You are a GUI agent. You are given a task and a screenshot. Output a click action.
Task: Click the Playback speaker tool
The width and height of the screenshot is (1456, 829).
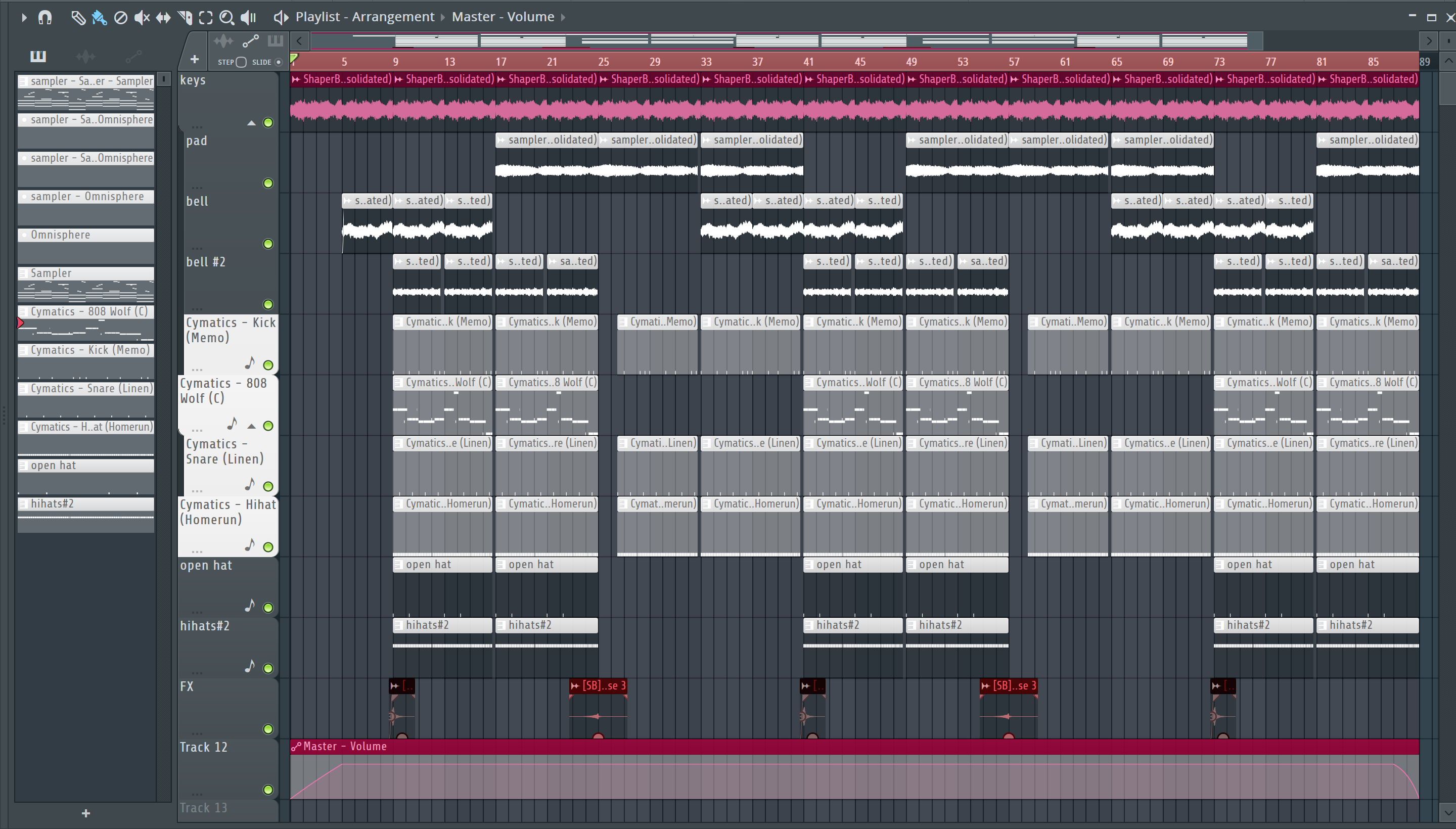(x=248, y=18)
